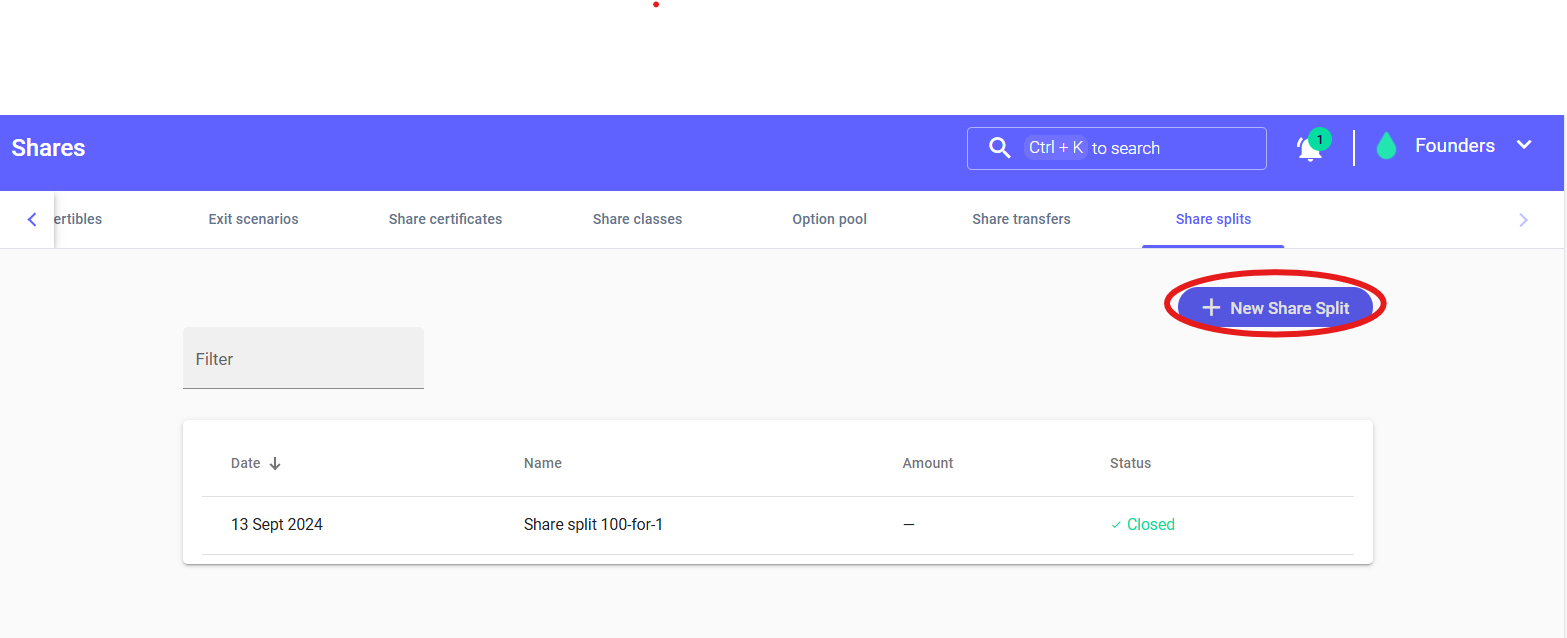Click the New Share Split button
The width and height of the screenshot is (1567, 638).
point(1275,308)
